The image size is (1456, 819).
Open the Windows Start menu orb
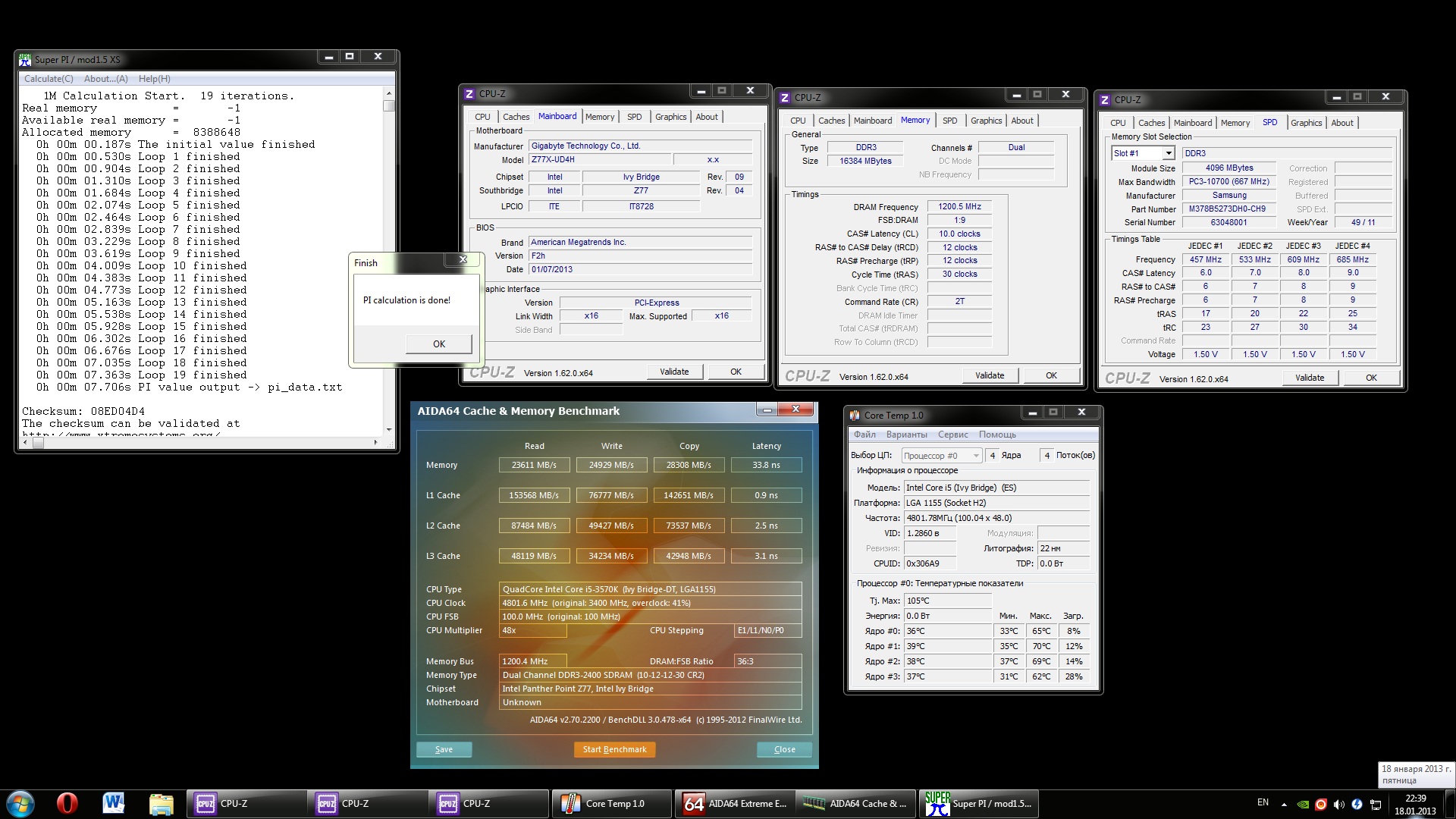click(20, 803)
